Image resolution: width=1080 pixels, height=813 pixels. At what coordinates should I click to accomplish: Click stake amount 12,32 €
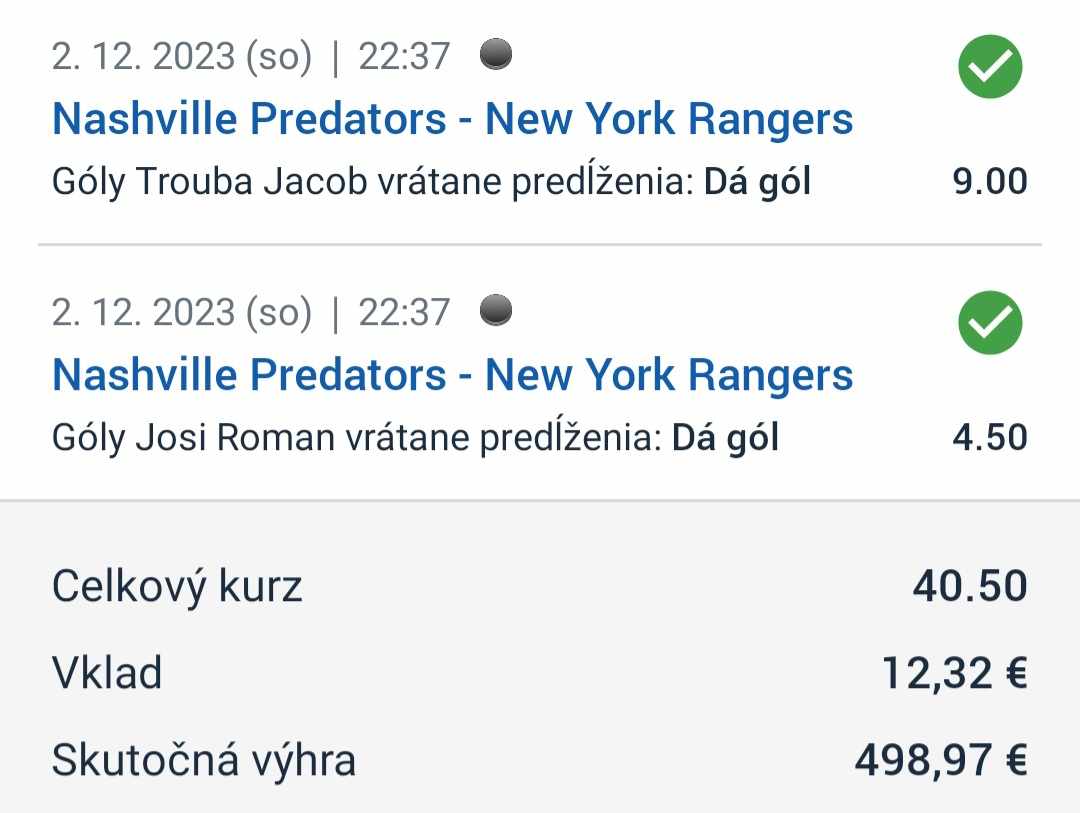click(x=955, y=673)
